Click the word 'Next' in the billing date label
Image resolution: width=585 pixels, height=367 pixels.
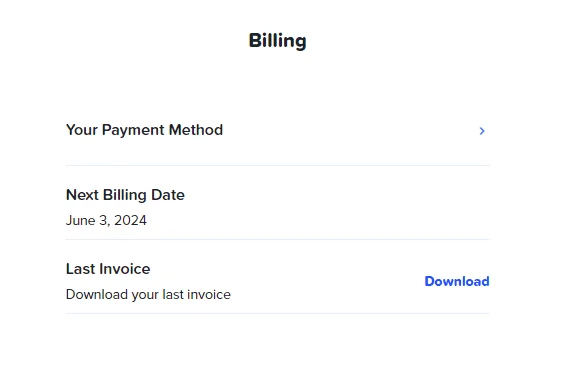click(82, 195)
